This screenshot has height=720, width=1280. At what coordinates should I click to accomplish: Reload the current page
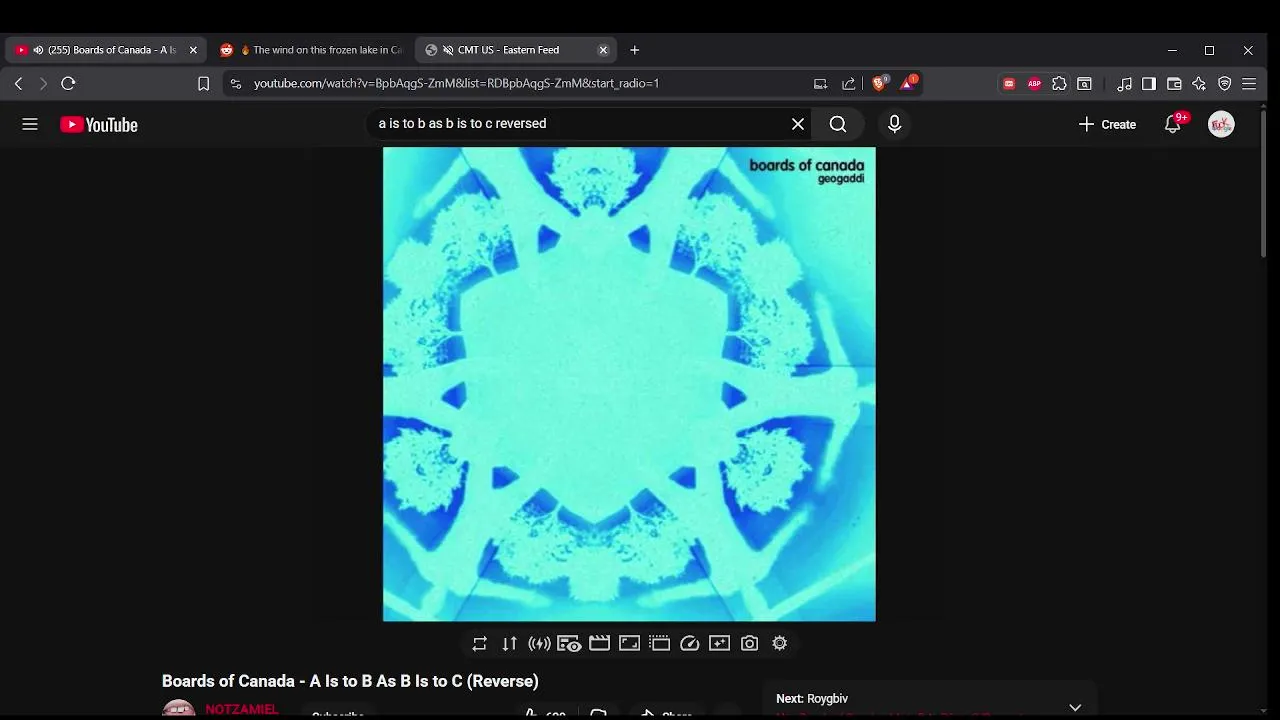click(x=68, y=84)
